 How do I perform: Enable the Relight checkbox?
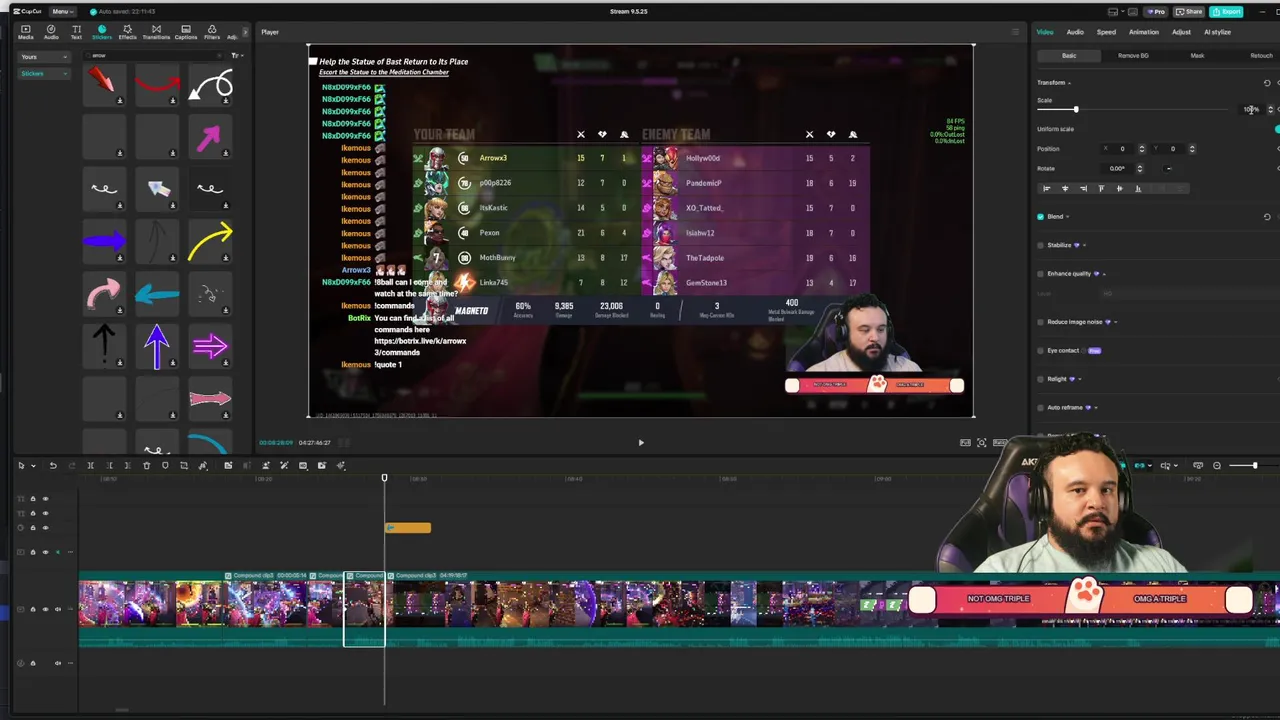point(1040,379)
